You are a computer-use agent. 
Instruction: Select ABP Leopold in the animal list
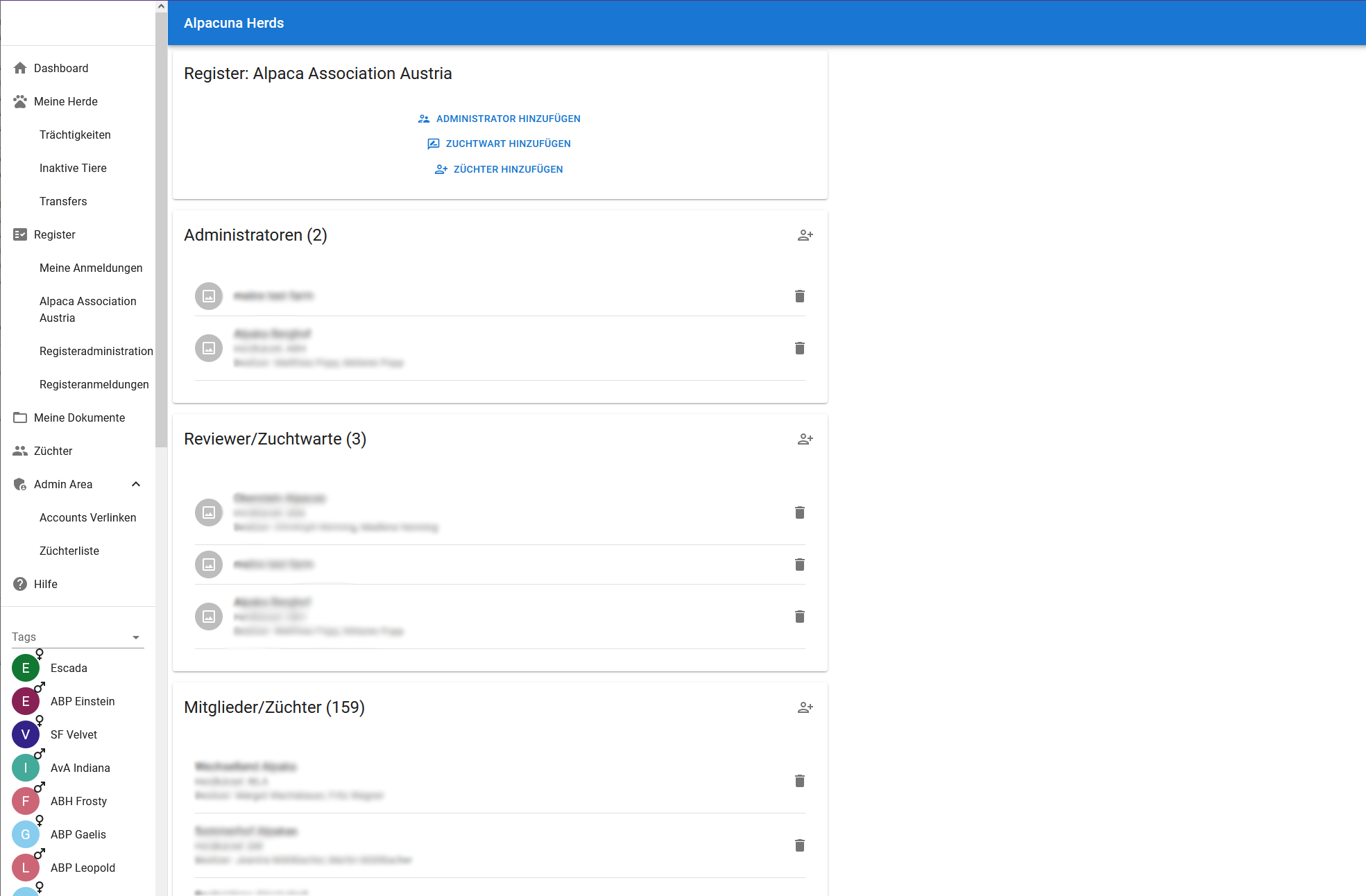tap(78, 868)
